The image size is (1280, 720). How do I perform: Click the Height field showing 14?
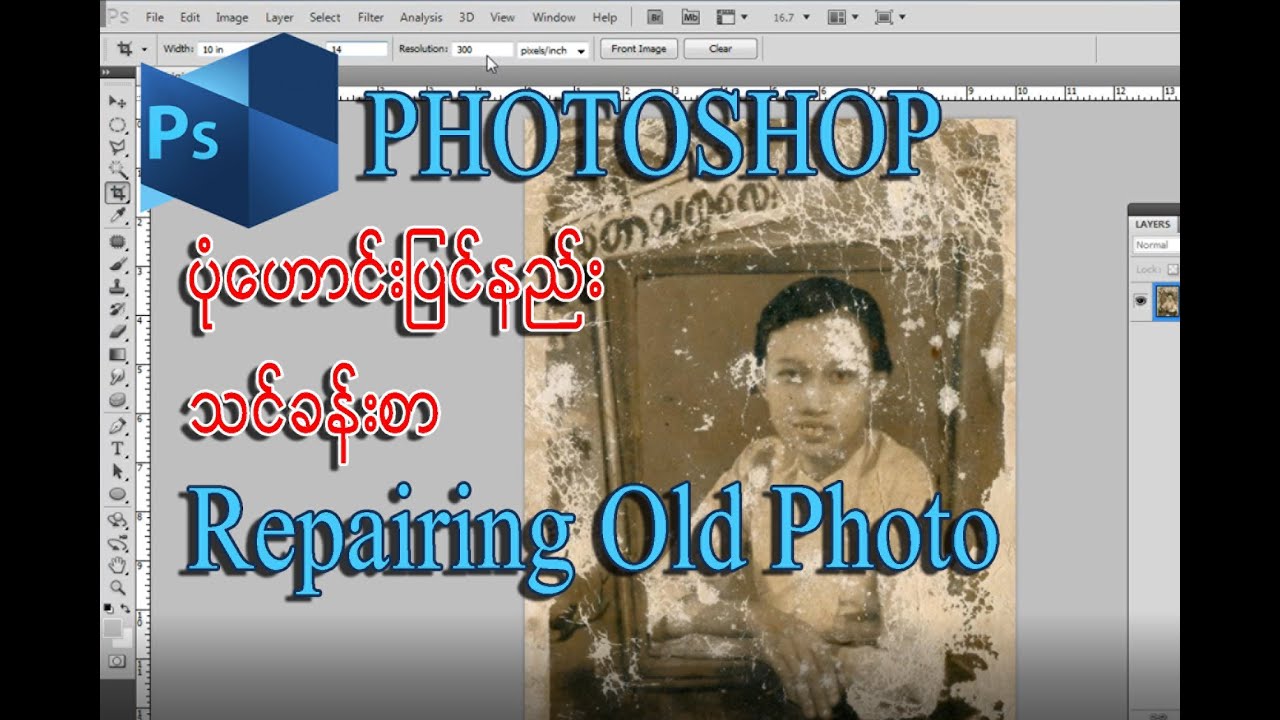tap(356, 49)
